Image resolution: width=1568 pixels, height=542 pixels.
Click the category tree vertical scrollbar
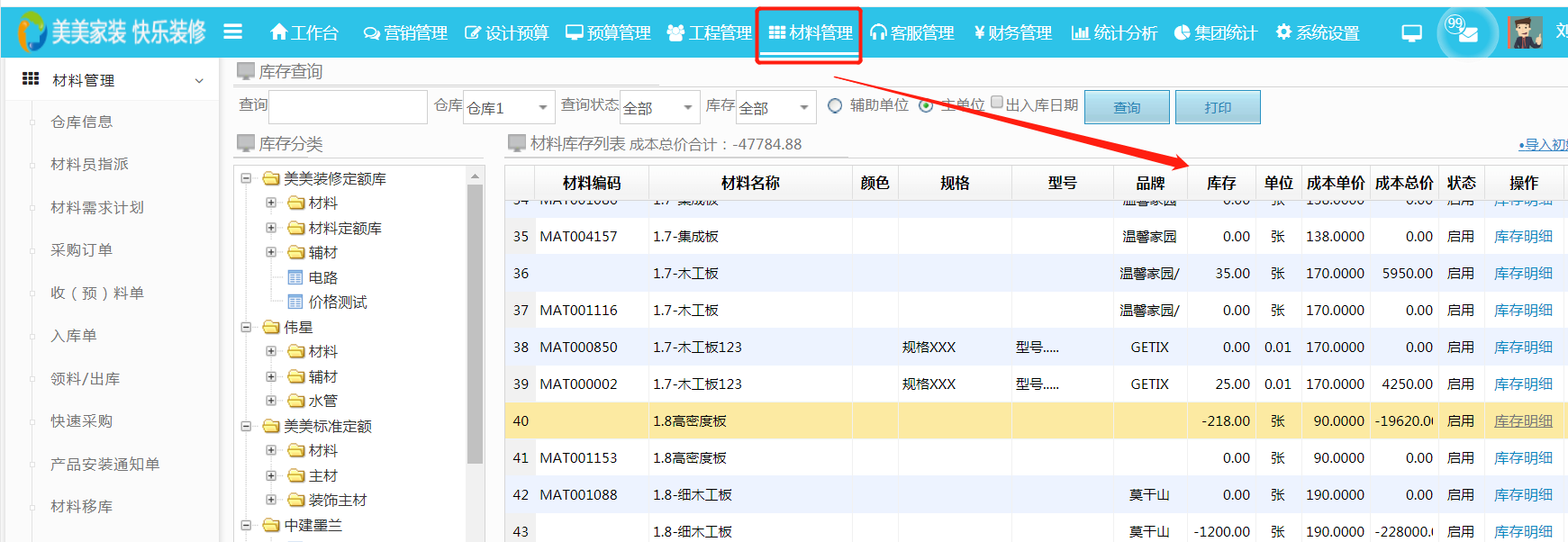475,324
